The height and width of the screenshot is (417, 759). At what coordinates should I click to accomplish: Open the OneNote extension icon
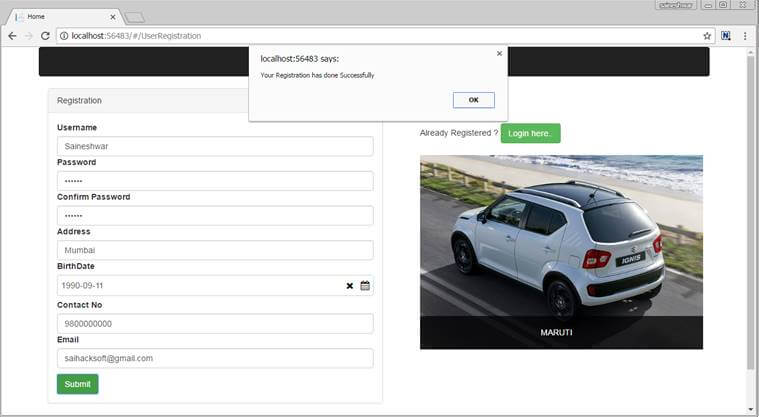pos(726,35)
